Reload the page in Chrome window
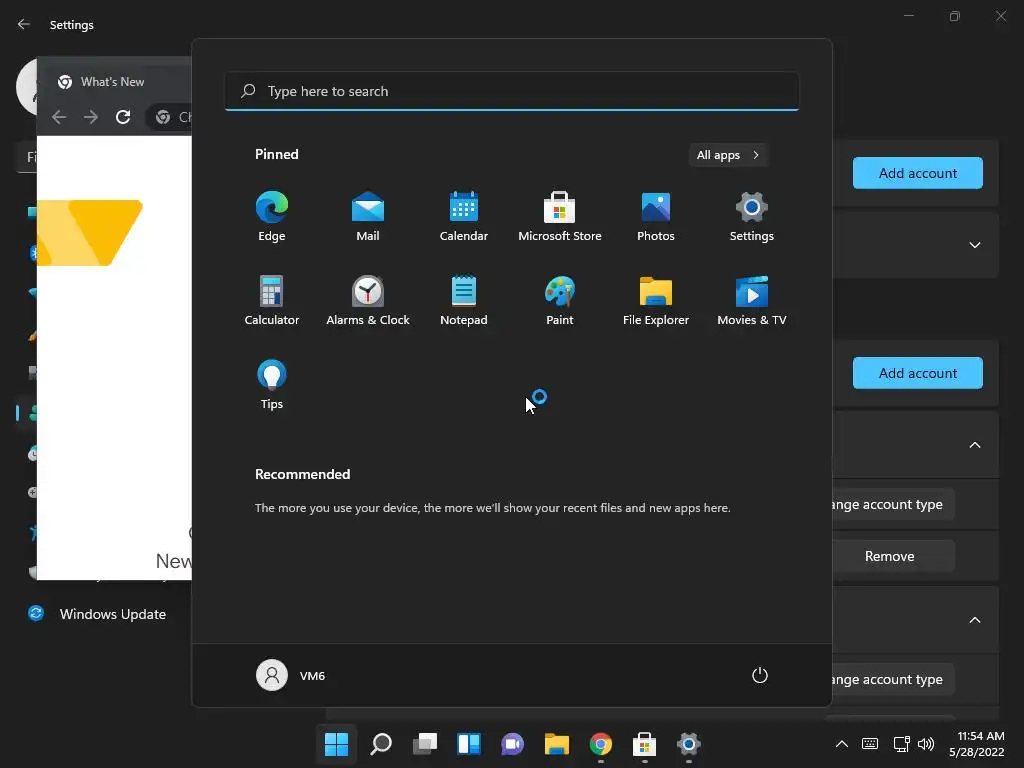 click(x=123, y=117)
